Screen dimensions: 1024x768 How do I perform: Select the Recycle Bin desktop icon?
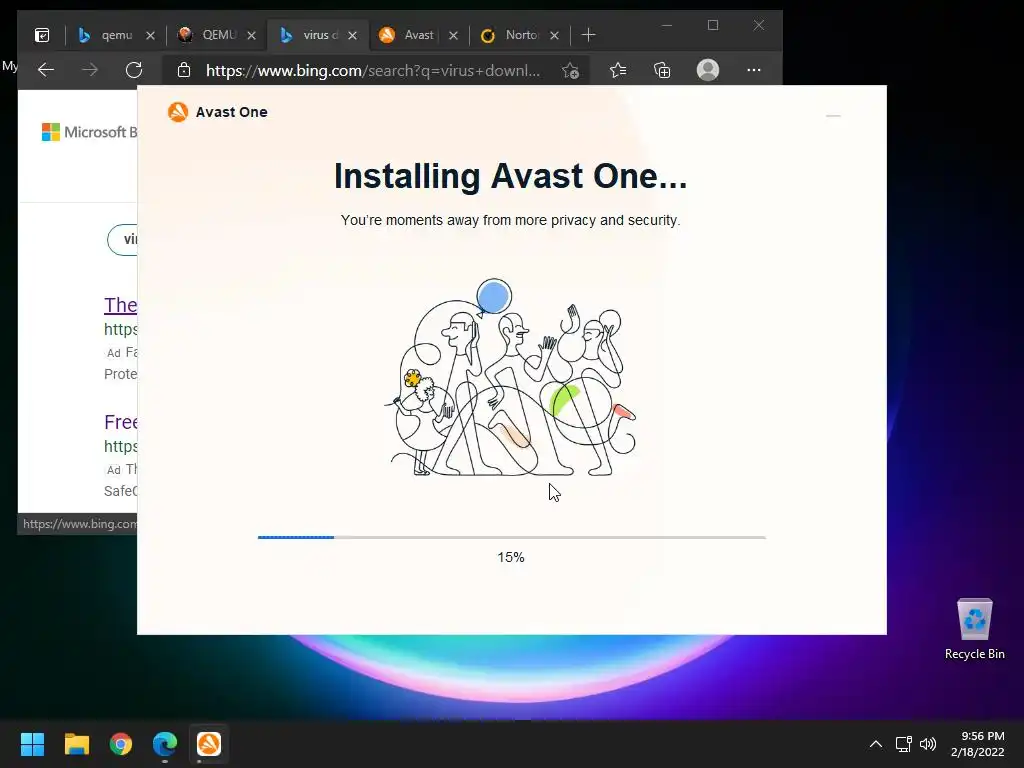[974, 629]
